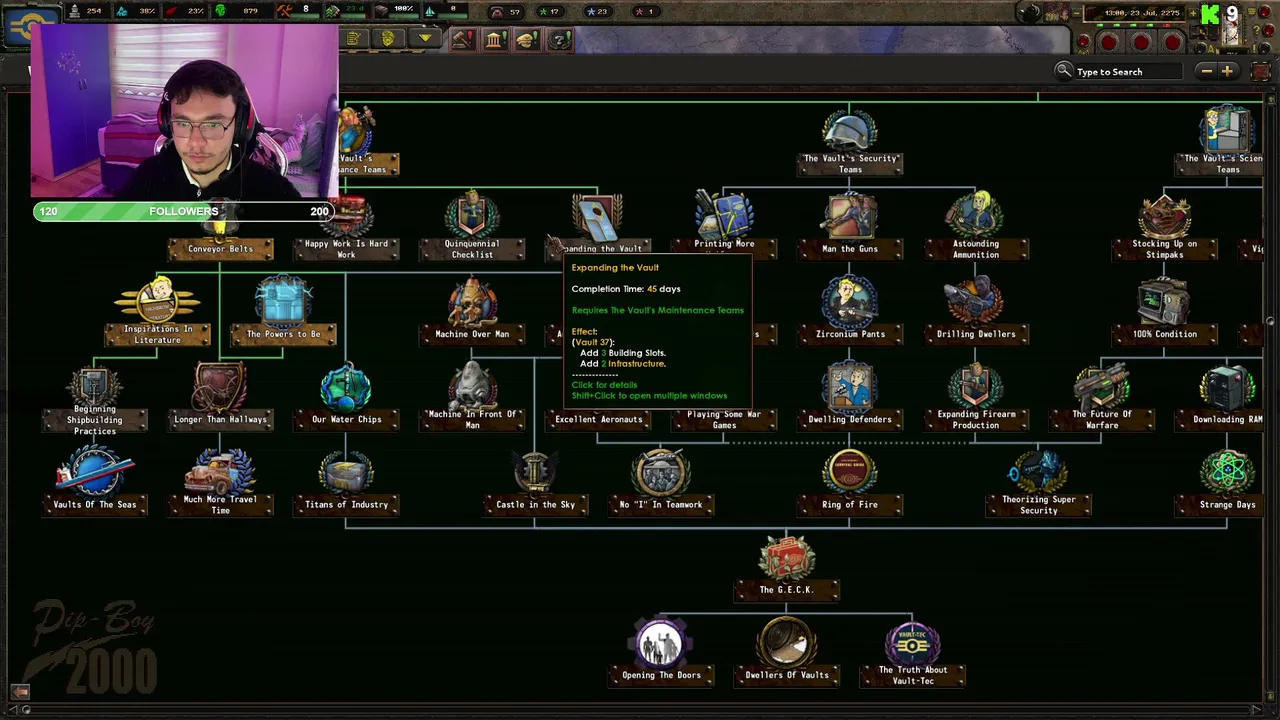This screenshot has width=1280, height=720.
Task: Select the Our Water Chips focus
Action: pyautogui.click(x=346, y=397)
